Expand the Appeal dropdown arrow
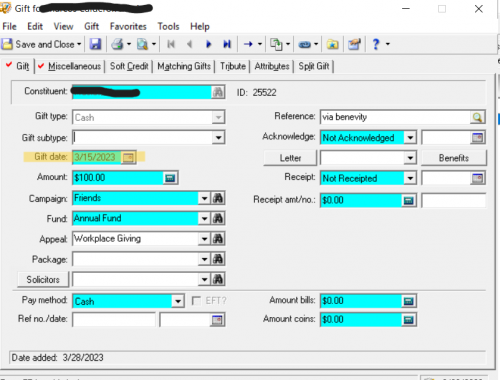 (204, 239)
